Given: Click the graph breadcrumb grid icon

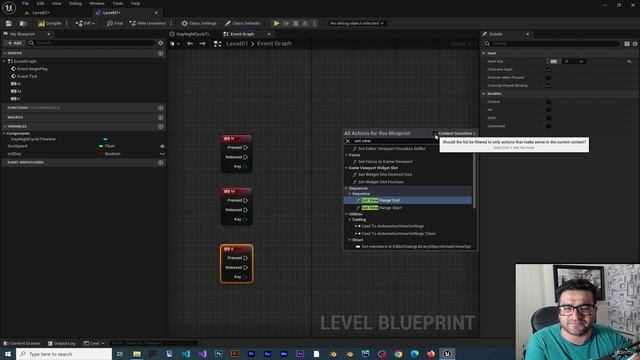Looking at the screenshot, I should click(218, 44).
